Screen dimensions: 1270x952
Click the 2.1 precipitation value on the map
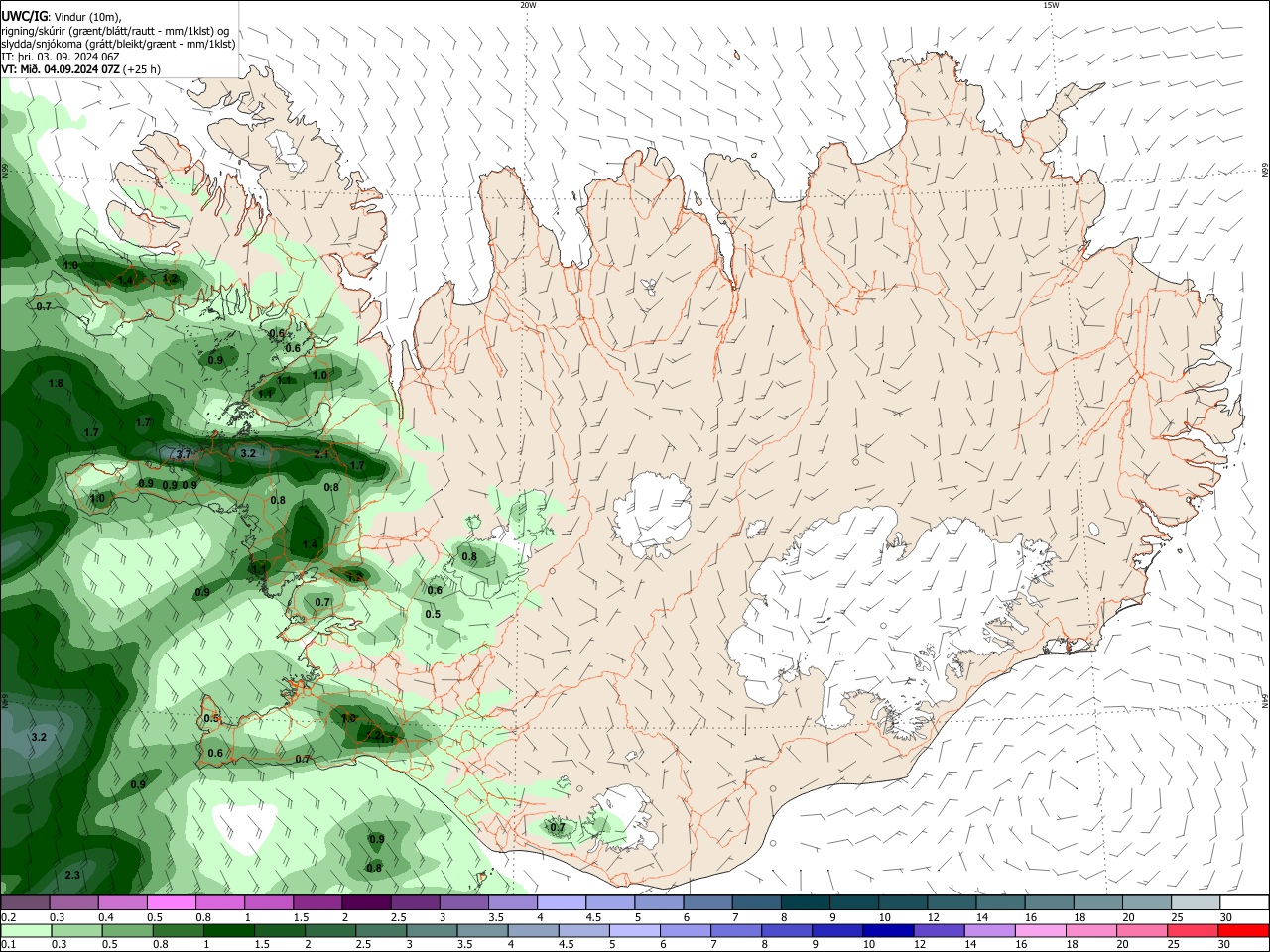click(x=321, y=454)
